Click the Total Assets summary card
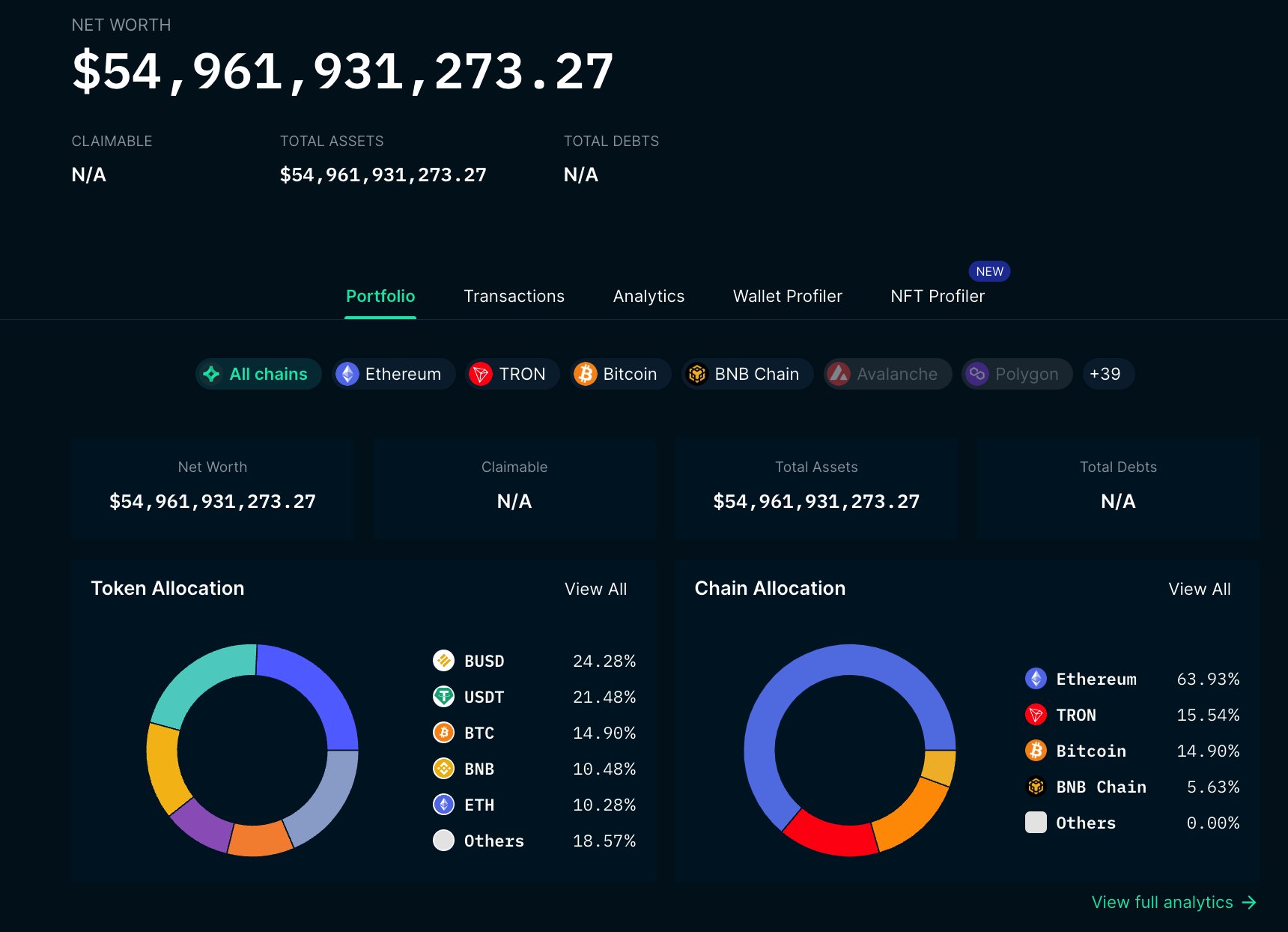Screen dimensions: 1288x932 click(x=816, y=488)
